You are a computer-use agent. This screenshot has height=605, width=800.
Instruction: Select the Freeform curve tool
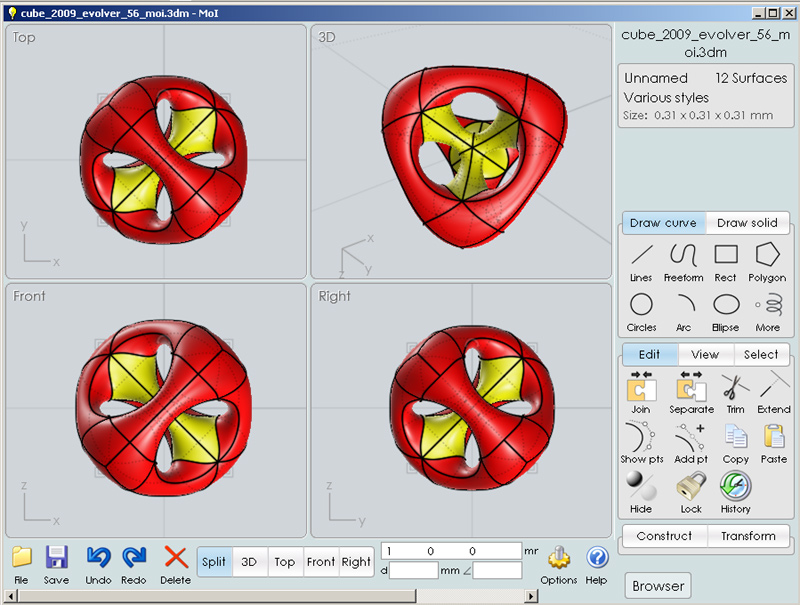pyautogui.click(x=683, y=263)
